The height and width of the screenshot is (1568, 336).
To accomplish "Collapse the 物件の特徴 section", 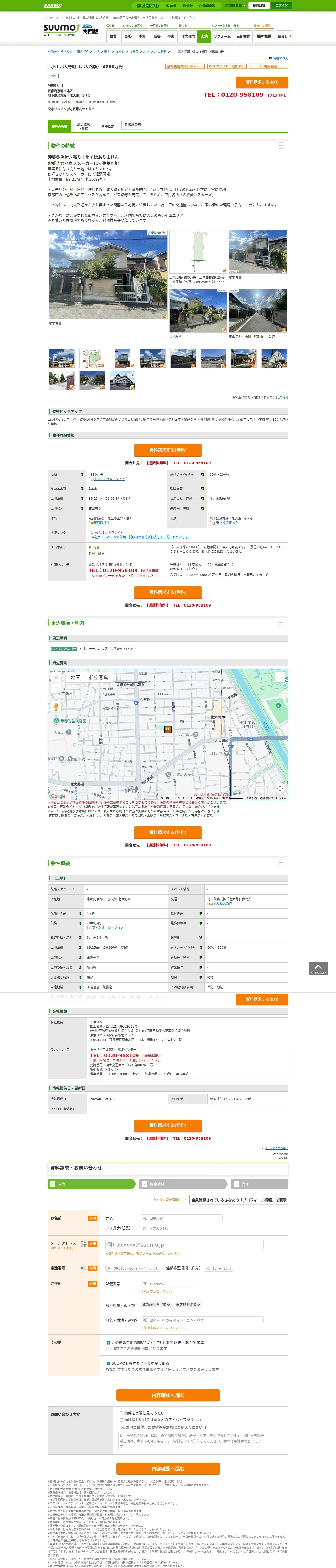I will [x=281, y=146].
